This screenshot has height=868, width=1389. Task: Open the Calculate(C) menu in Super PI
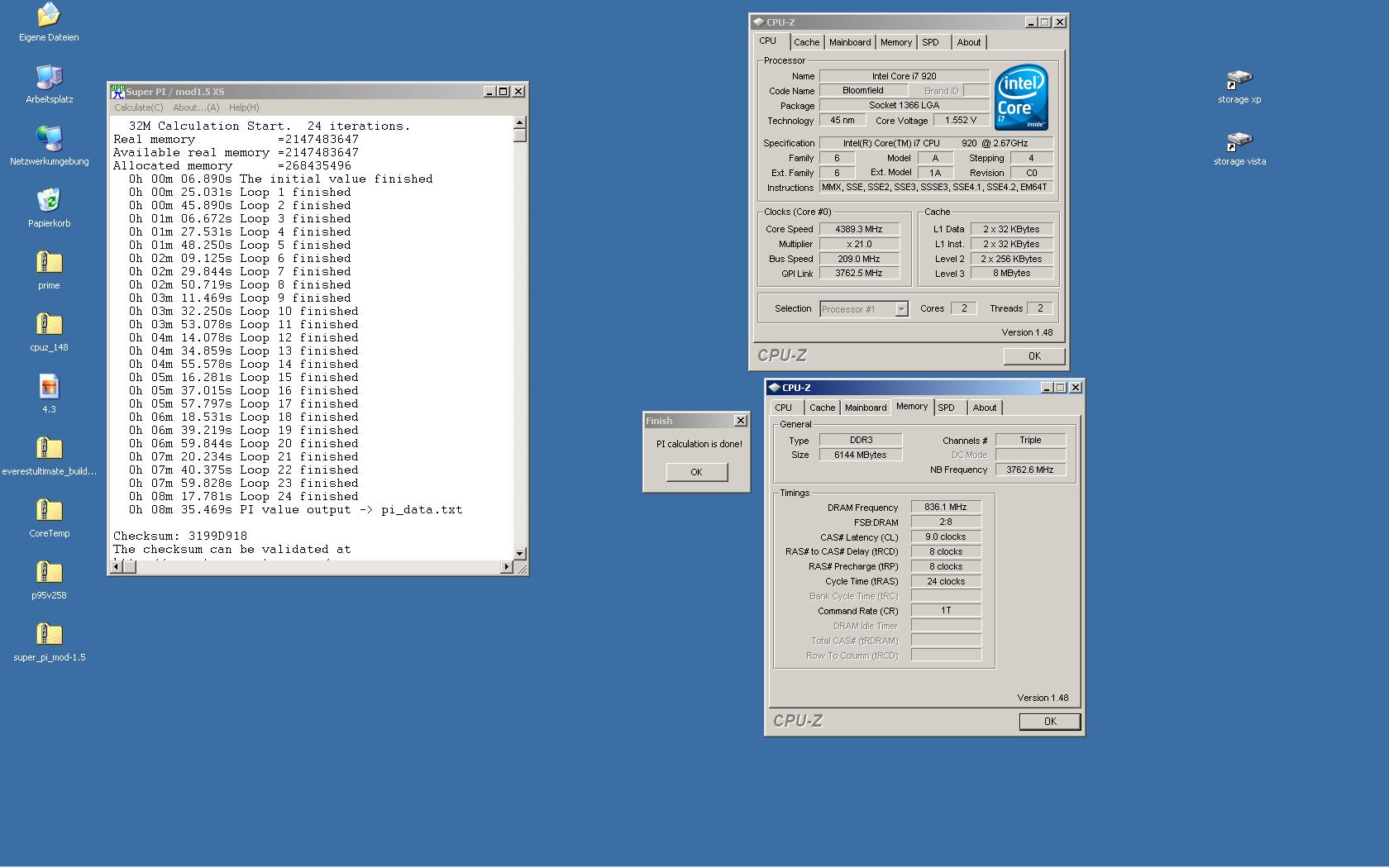click(139, 107)
